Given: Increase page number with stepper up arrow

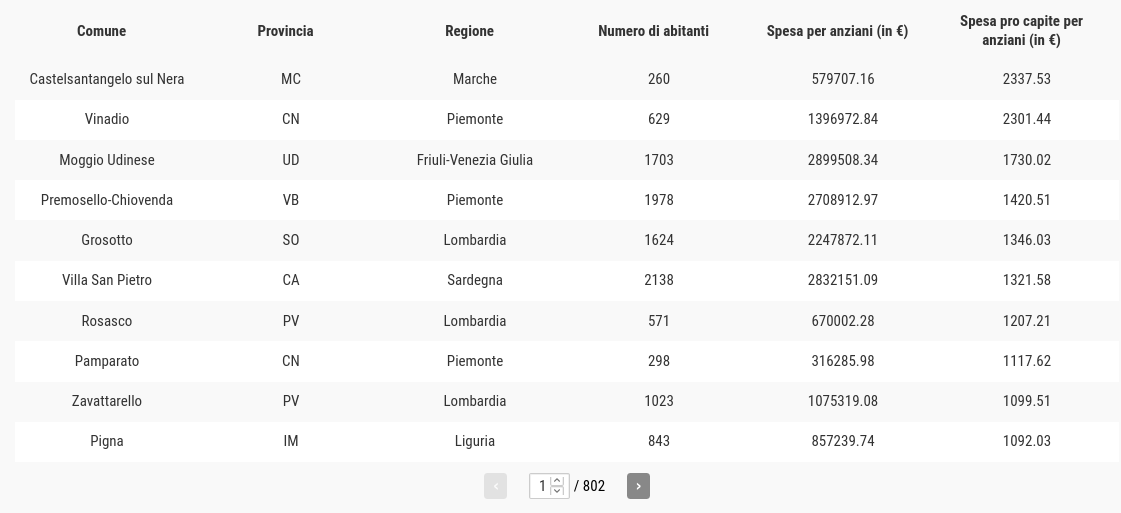Looking at the screenshot, I should click(x=557, y=481).
